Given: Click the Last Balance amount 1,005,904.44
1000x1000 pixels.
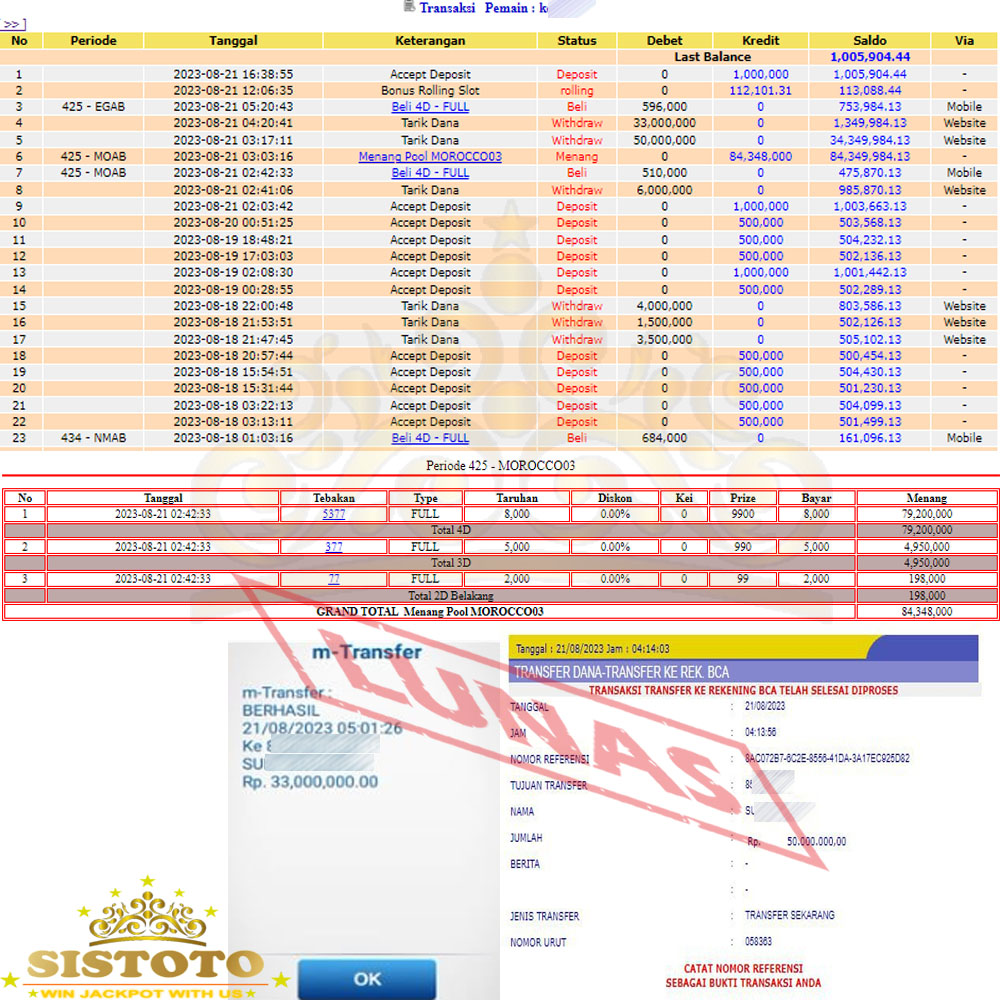Looking at the screenshot, I should 869,57.
